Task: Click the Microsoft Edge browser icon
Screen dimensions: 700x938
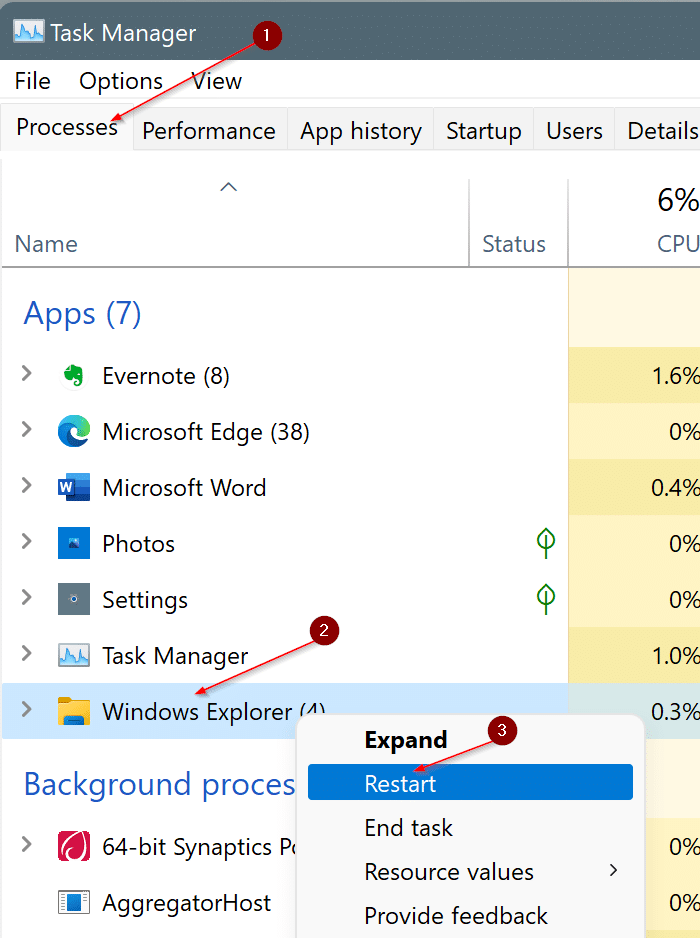Action: [74, 432]
